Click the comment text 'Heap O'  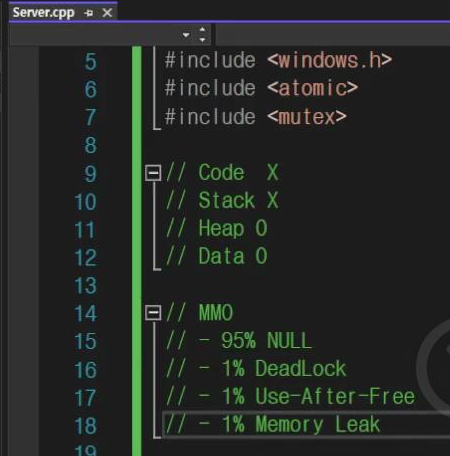point(233,229)
